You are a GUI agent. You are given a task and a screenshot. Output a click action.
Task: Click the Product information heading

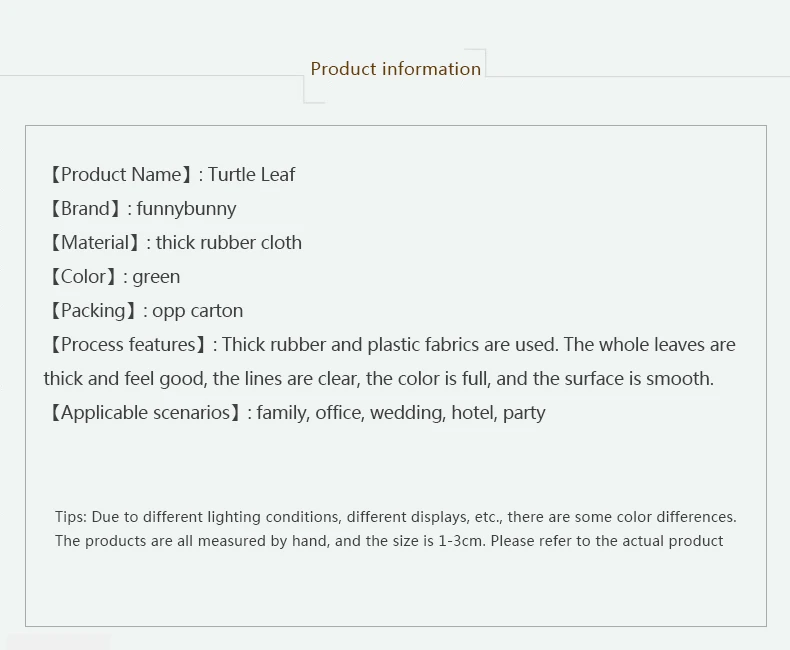pyautogui.click(x=396, y=69)
